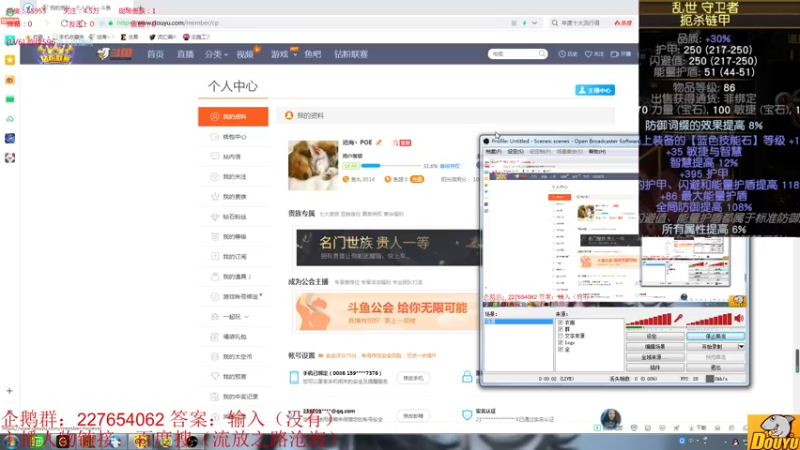The image size is (800, 450).
Task: Open 游戏帐号绑定 sidebar item
Action: click(233, 296)
